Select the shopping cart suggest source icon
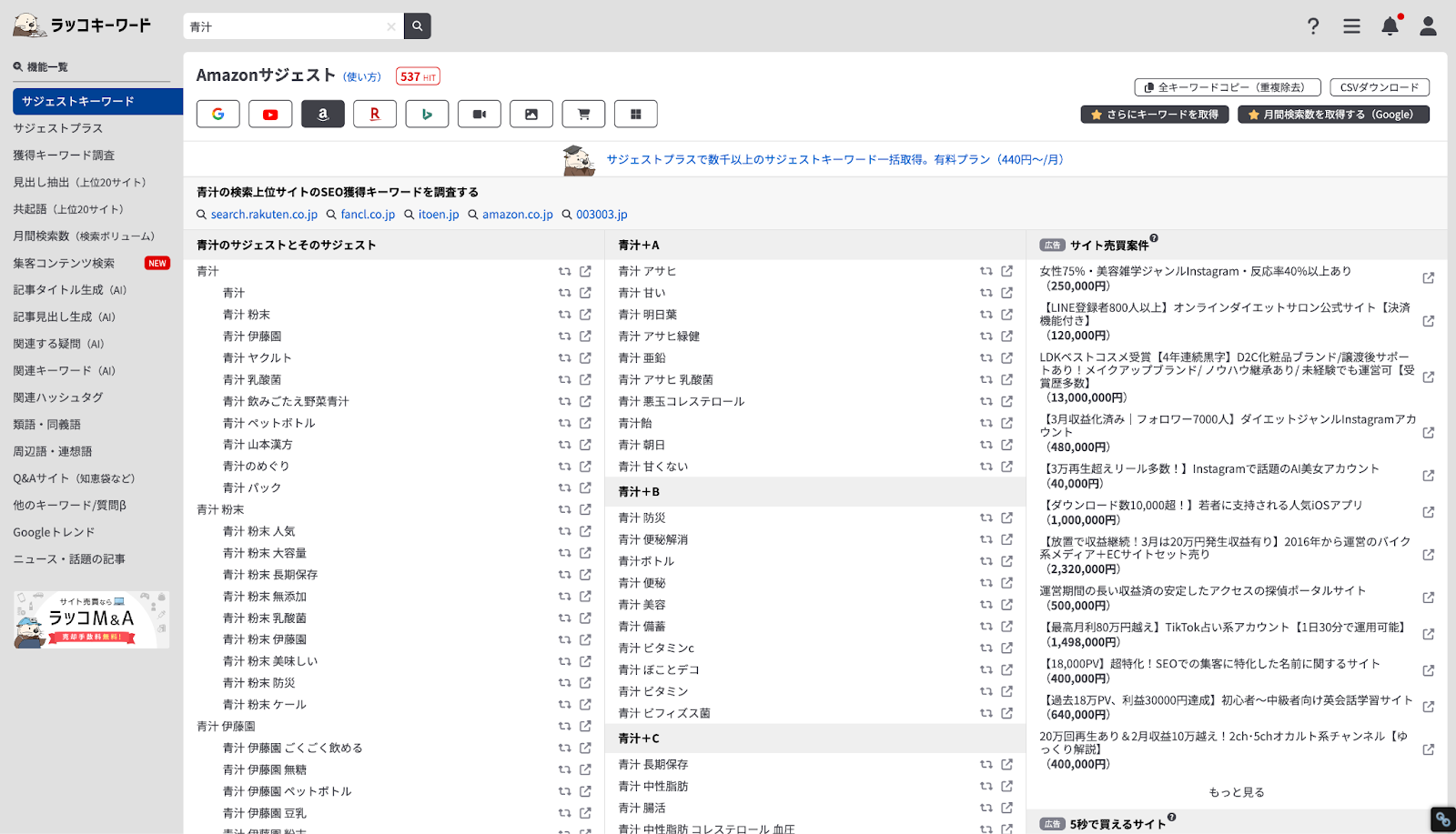The image size is (1456, 834). (x=584, y=114)
